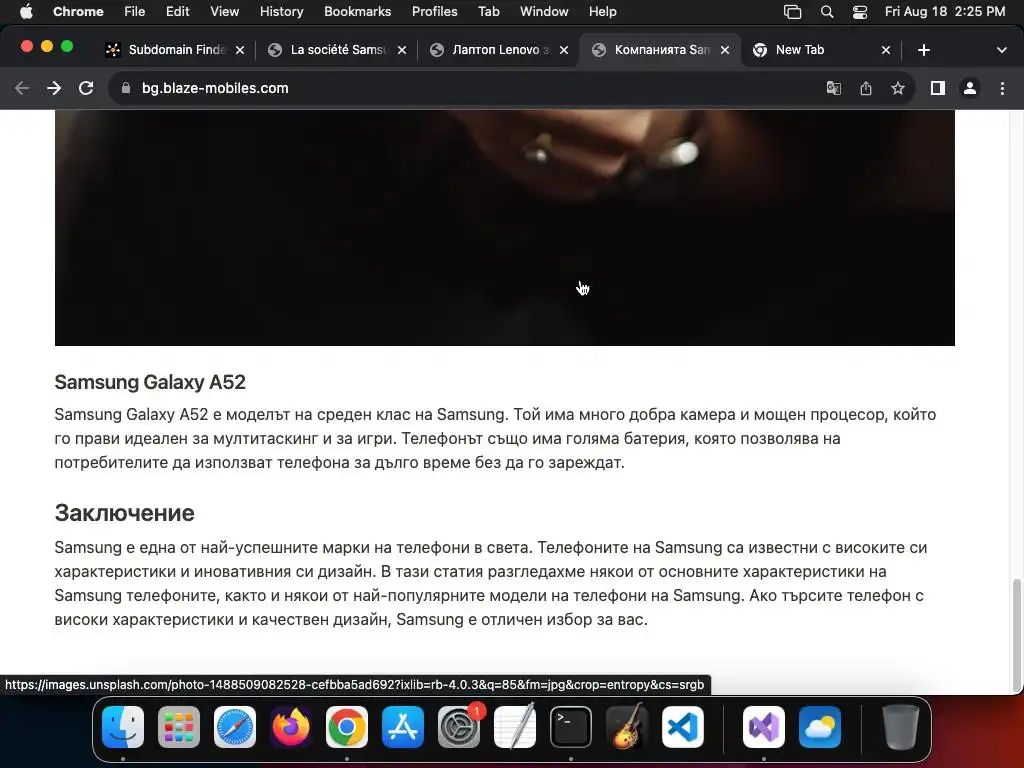This screenshot has height=768, width=1024.
Task: Bookmark this tab with the star icon
Action: pos(898,88)
